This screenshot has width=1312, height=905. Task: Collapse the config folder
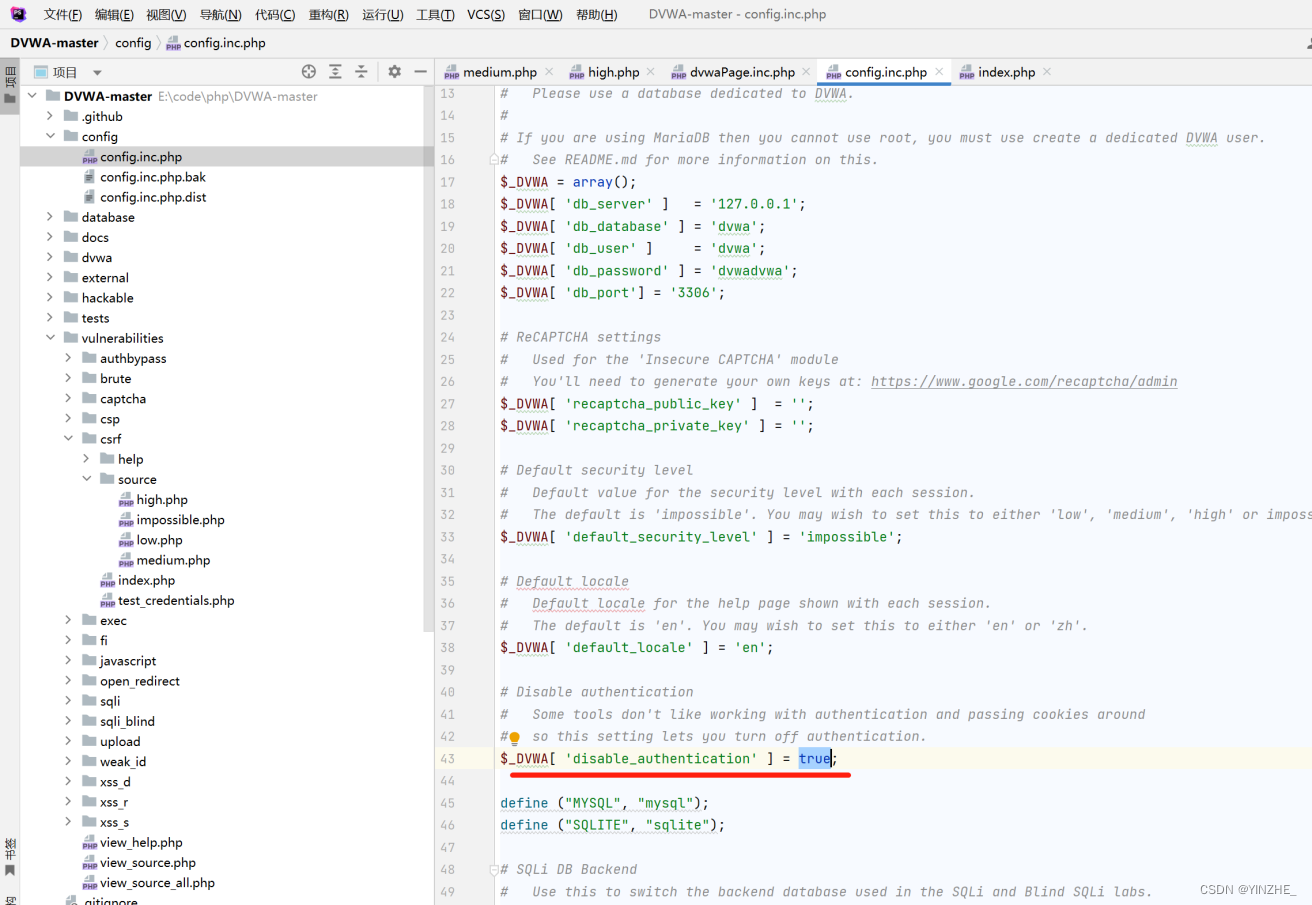[51, 137]
